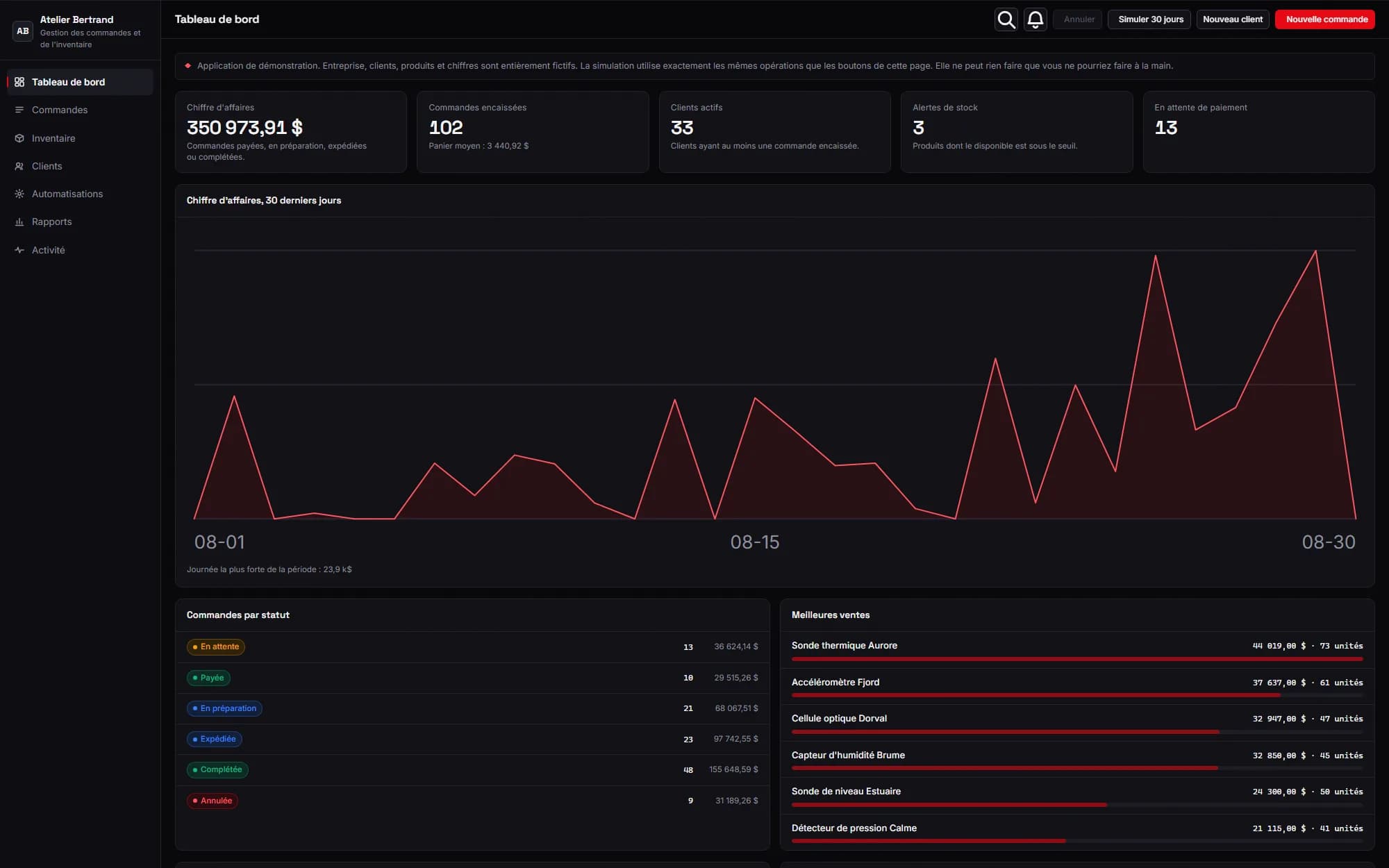Click Cellule optique Dorval product name
The image size is (1389, 868).
click(x=839, y=719)
